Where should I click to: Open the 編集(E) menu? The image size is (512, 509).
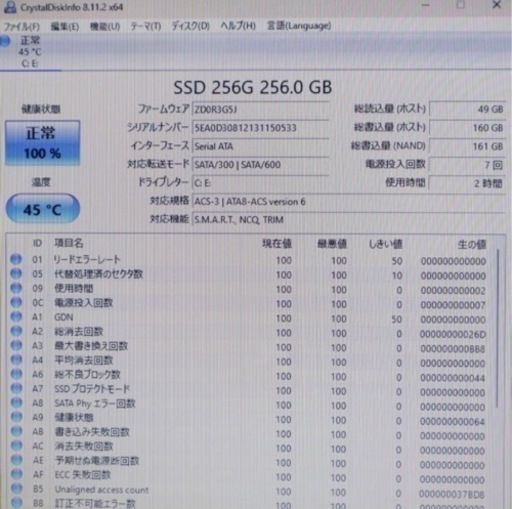(x=65, y=26)
